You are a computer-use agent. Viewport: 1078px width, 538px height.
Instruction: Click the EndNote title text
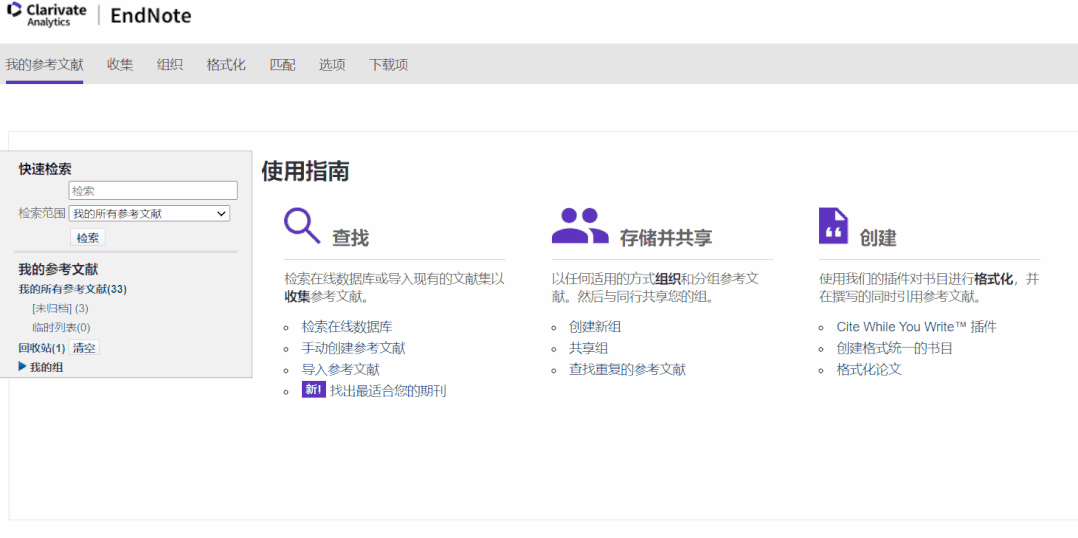(x=151, y=16)
